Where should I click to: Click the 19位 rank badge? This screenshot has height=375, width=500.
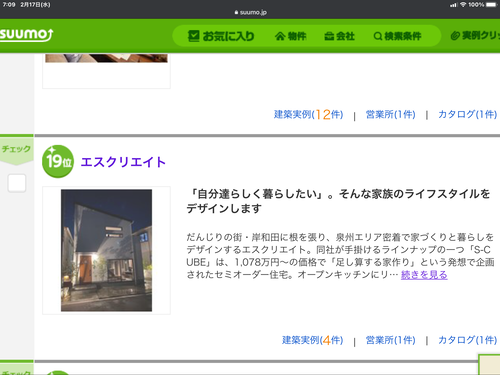(x=58, y=161)
